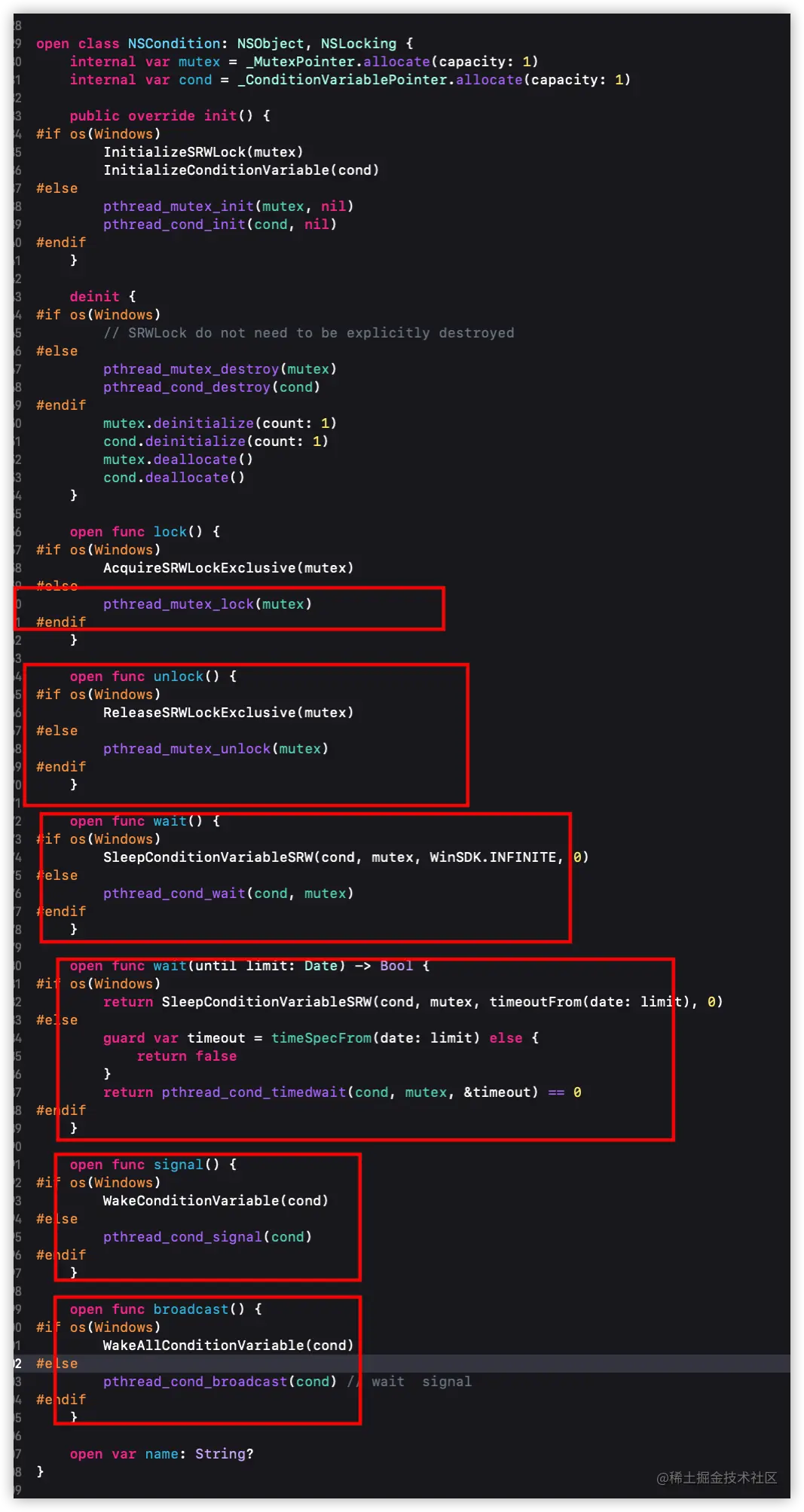
Task: Click the AcquireSRWLockExclusive(mutex) call
Action: pyautogui.click(x=228, y=568)
